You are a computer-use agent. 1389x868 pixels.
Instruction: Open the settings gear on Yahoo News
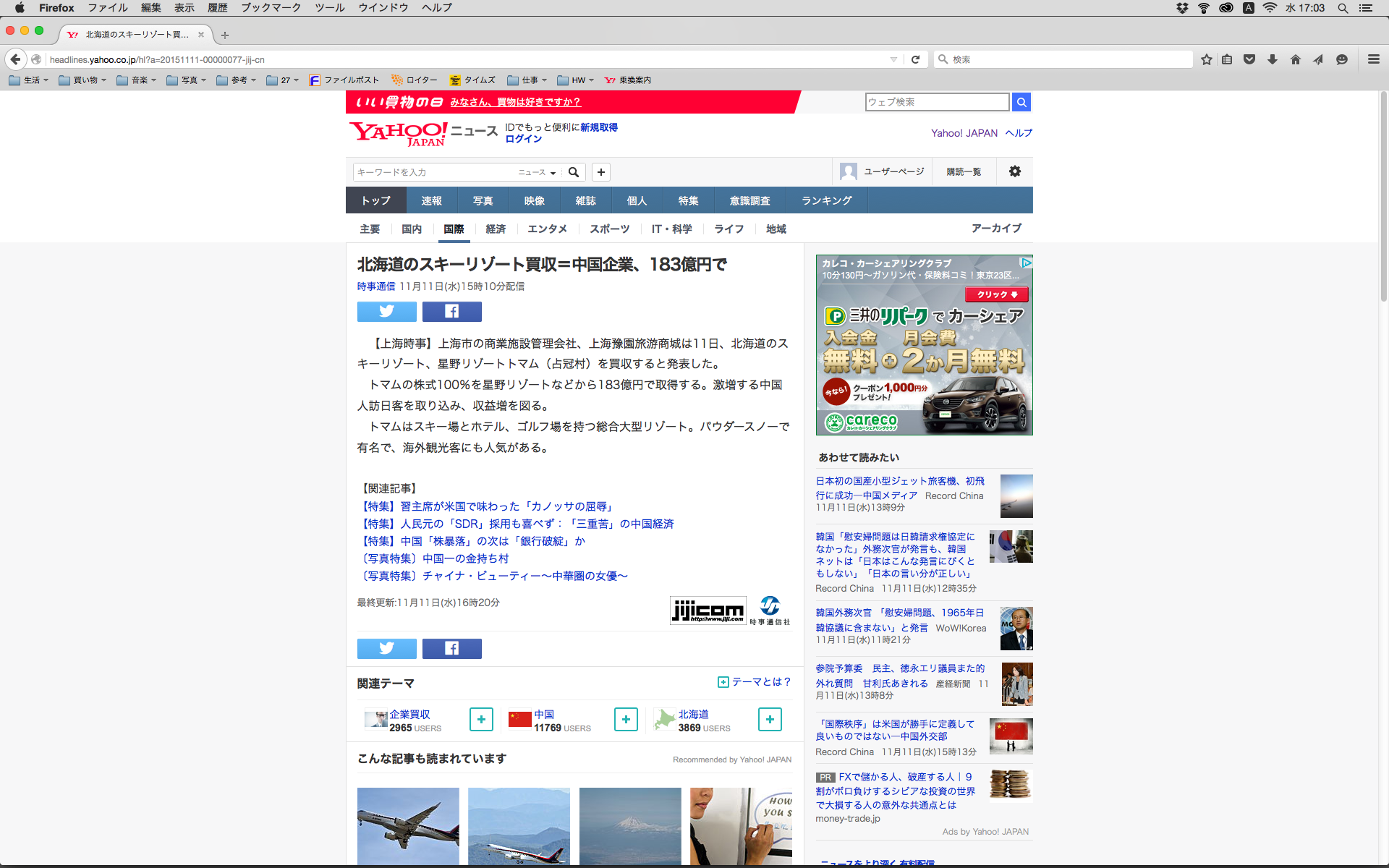1014,171
